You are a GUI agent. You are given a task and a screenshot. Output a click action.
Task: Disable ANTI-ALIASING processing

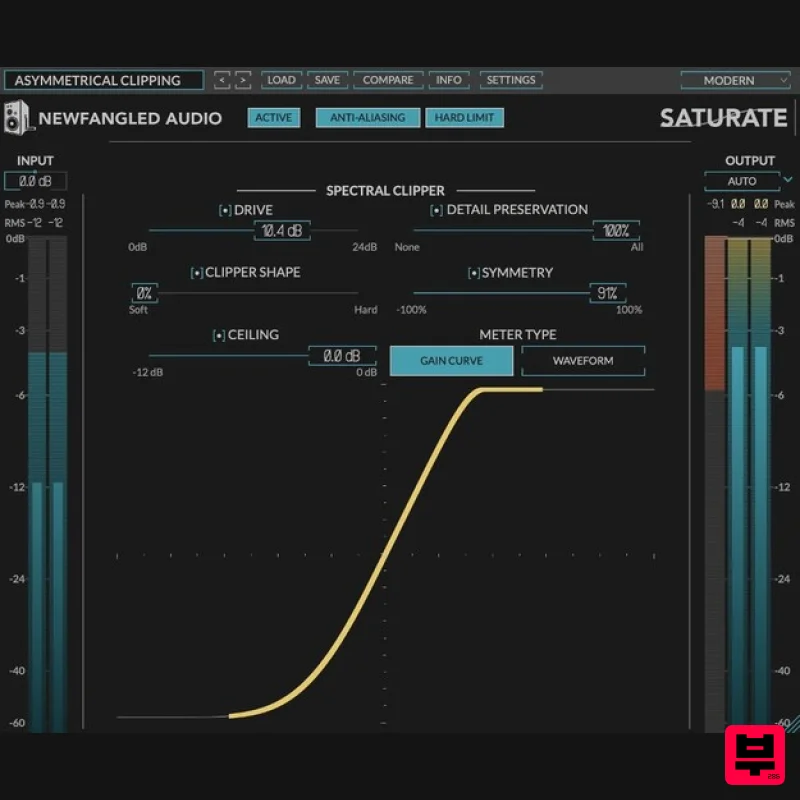(367, 117)
